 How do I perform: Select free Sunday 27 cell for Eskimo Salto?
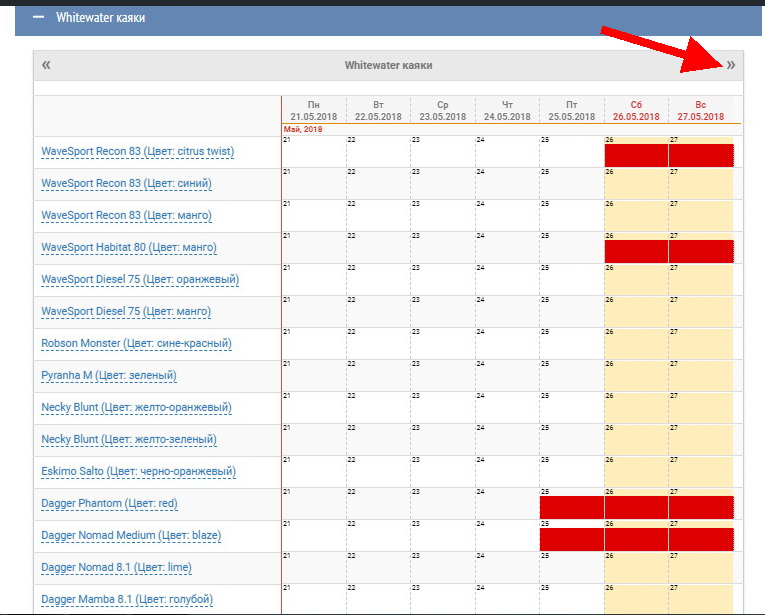[701, 472]
